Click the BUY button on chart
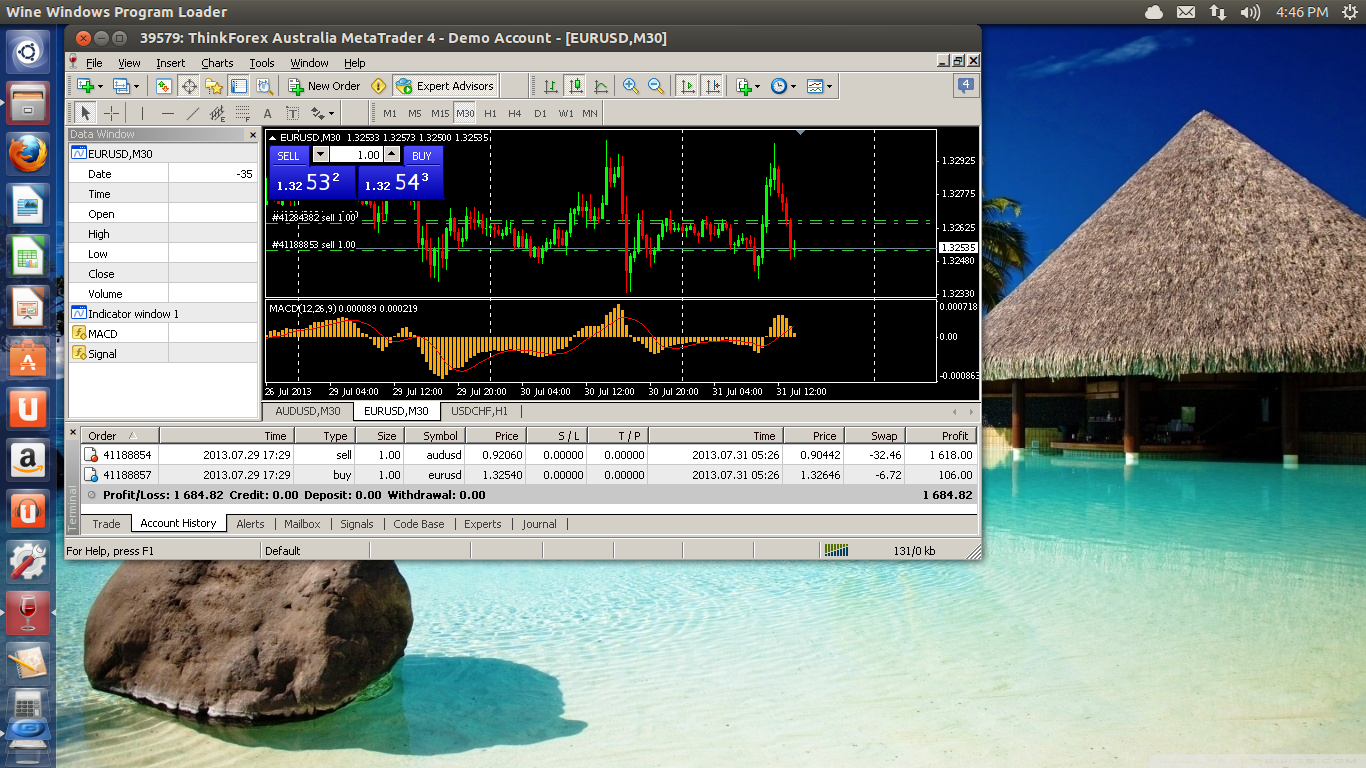 422,155
